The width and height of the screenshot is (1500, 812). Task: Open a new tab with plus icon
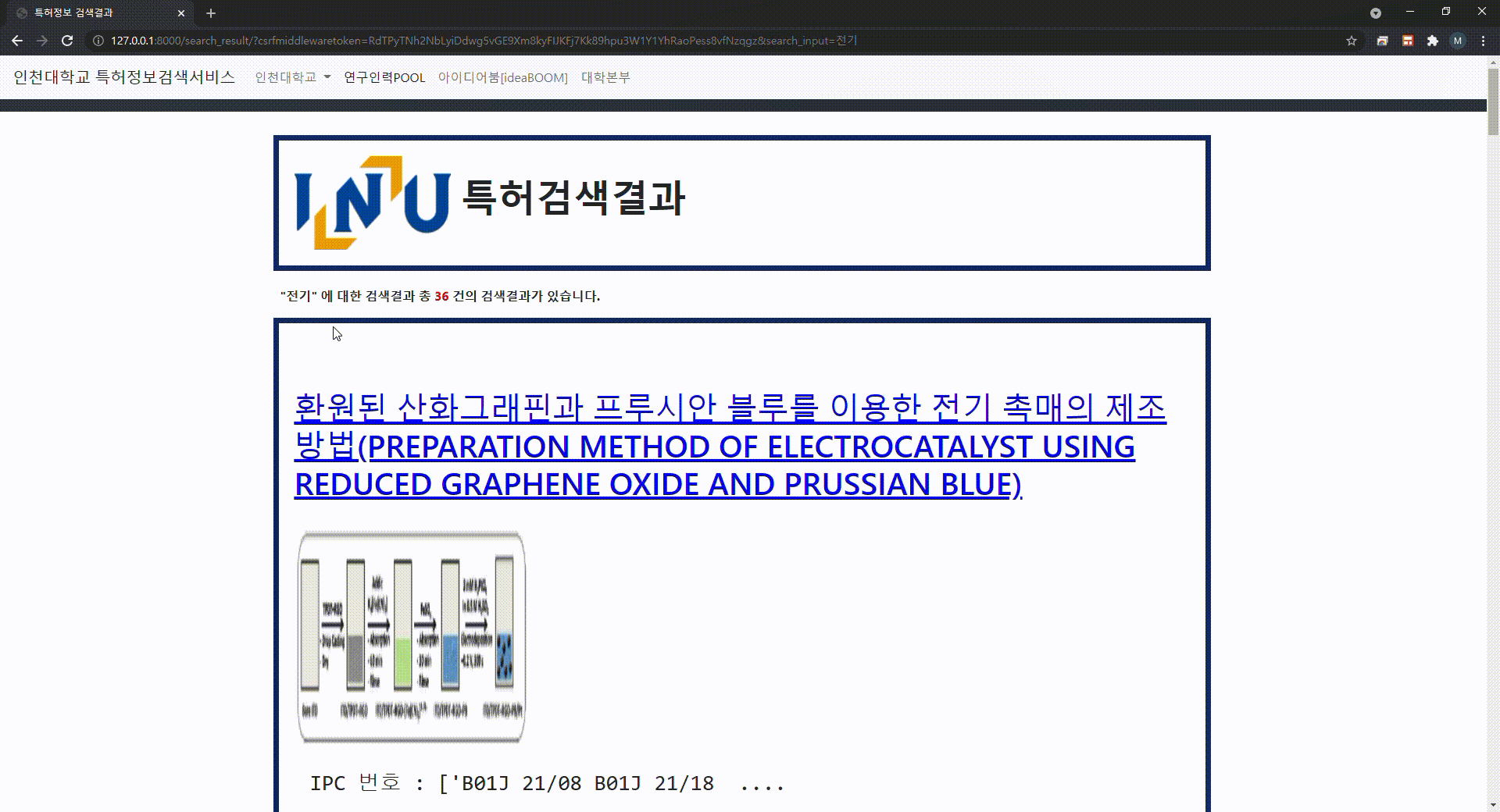click(211, 13)
